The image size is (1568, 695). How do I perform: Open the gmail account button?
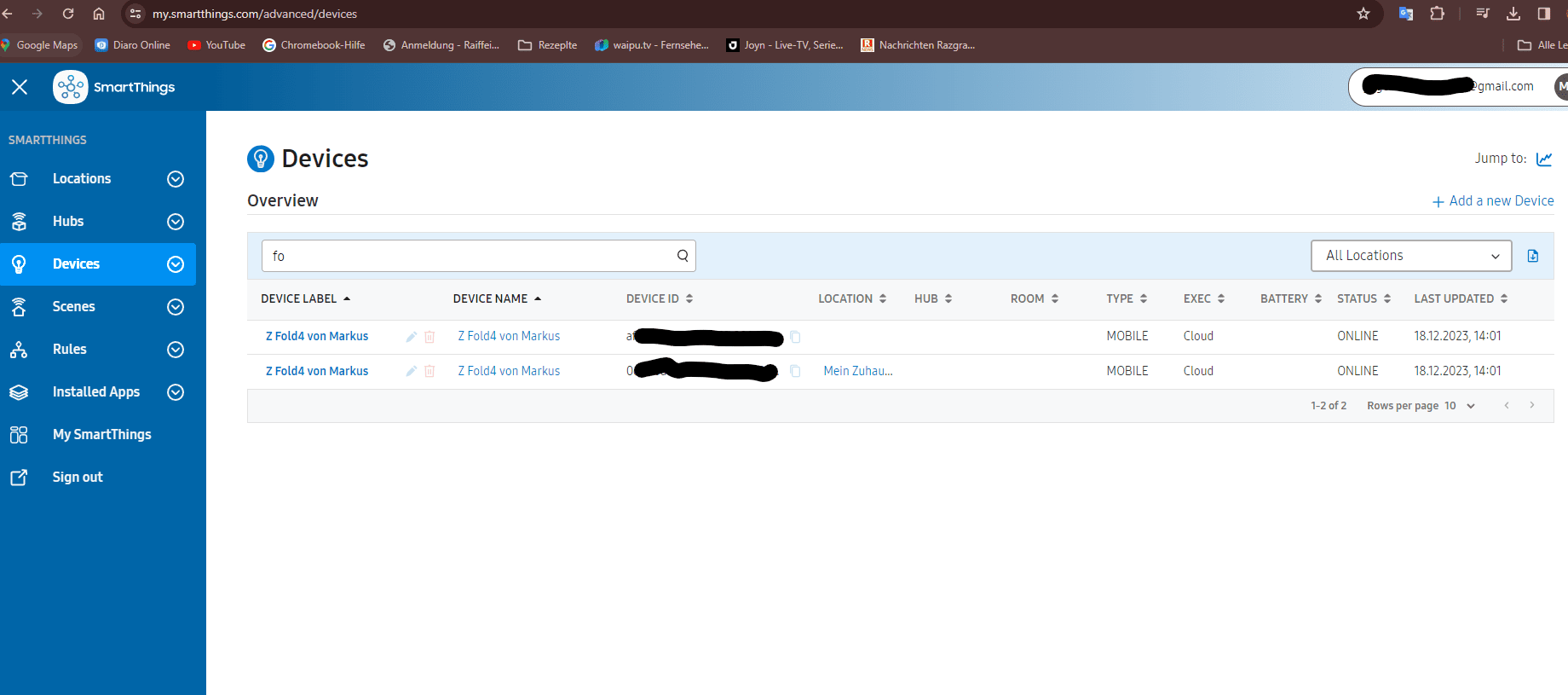click(x=1457, y=87)
